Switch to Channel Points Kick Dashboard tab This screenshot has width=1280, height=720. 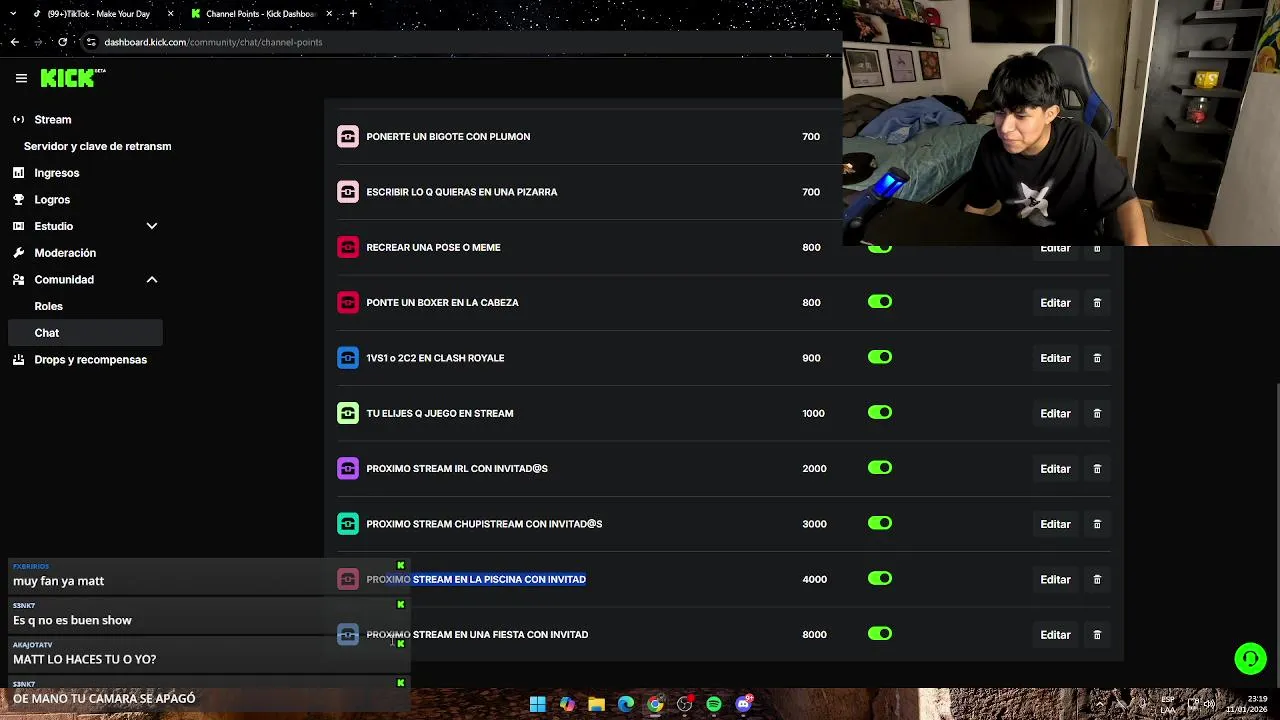[x=260, y=14]
